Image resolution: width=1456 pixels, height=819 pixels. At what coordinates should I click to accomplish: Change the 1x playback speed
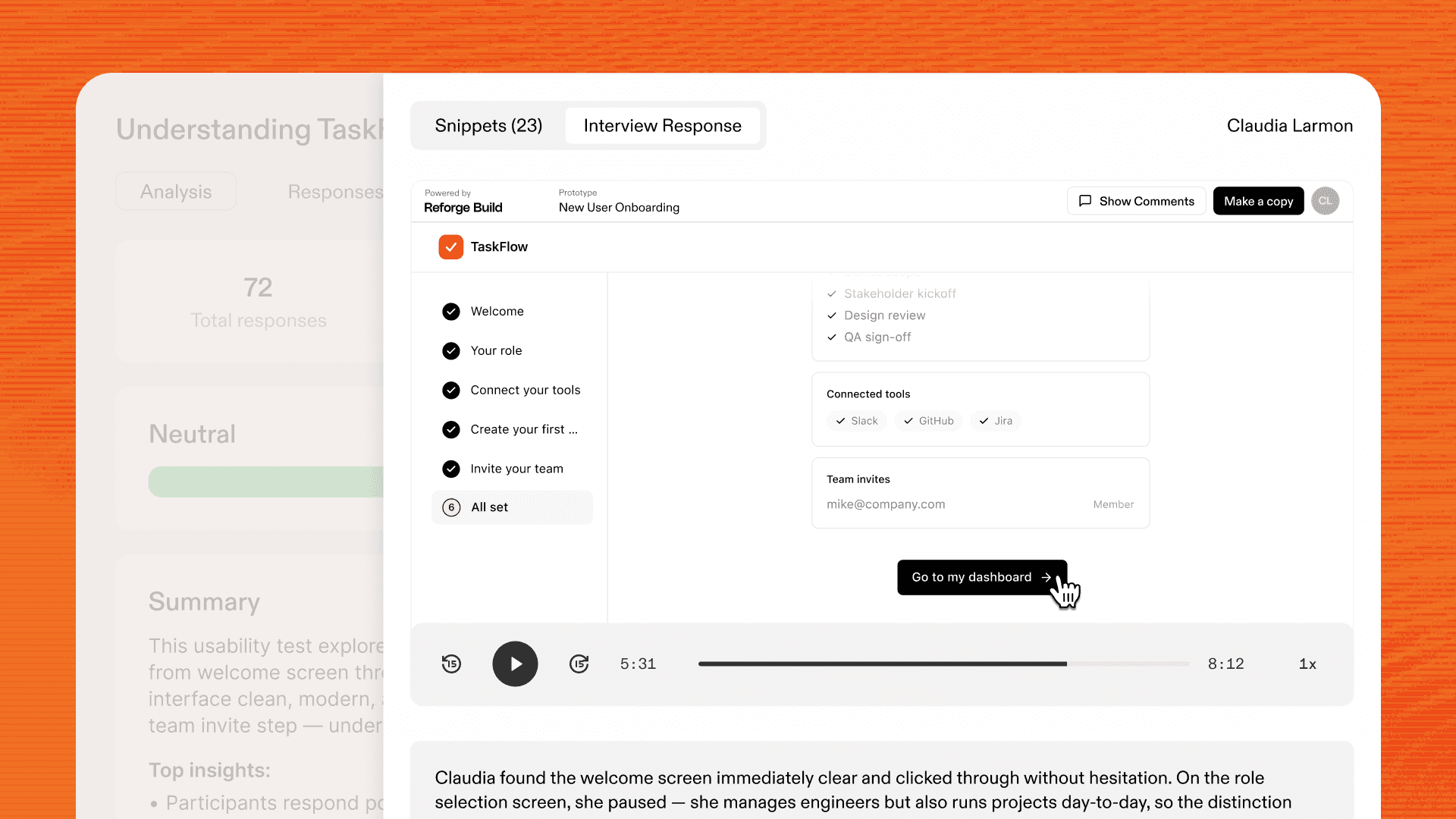pyautogui.click(x=1307, y=664)
